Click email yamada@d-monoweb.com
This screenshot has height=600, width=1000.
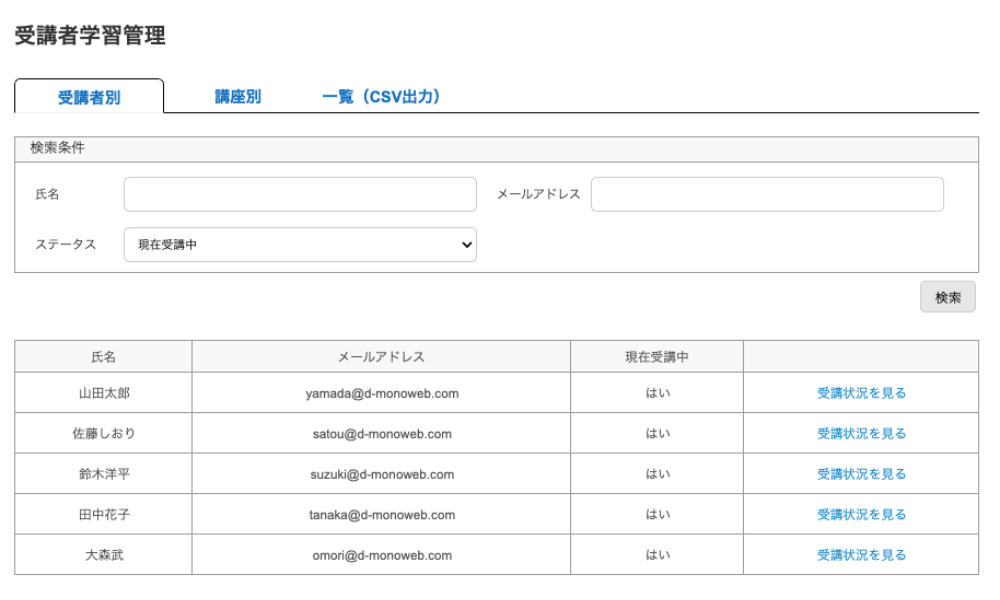tap(382, 393)
